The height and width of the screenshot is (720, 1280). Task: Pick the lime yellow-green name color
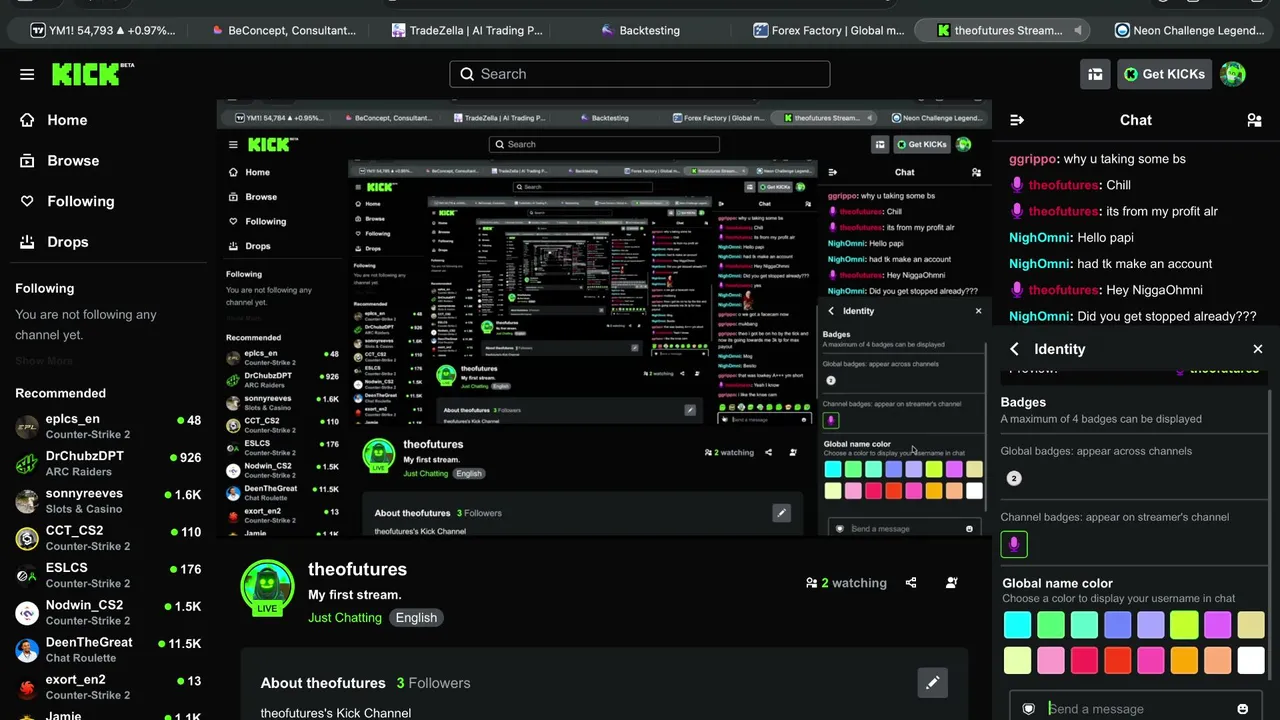pos(1184,625)
